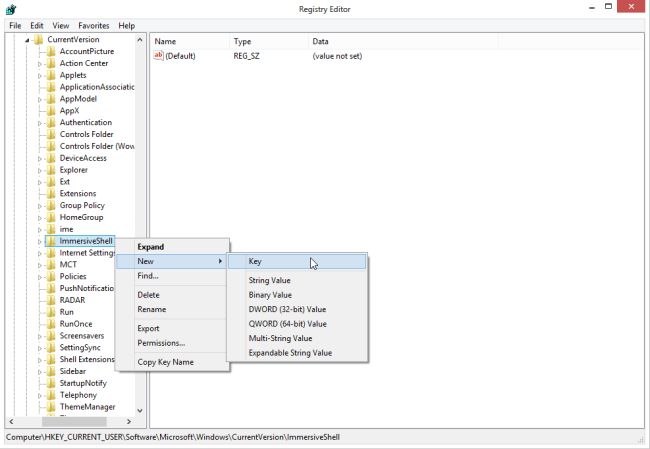
Task: Select Find... in context menu
Action: click(172, 276)
